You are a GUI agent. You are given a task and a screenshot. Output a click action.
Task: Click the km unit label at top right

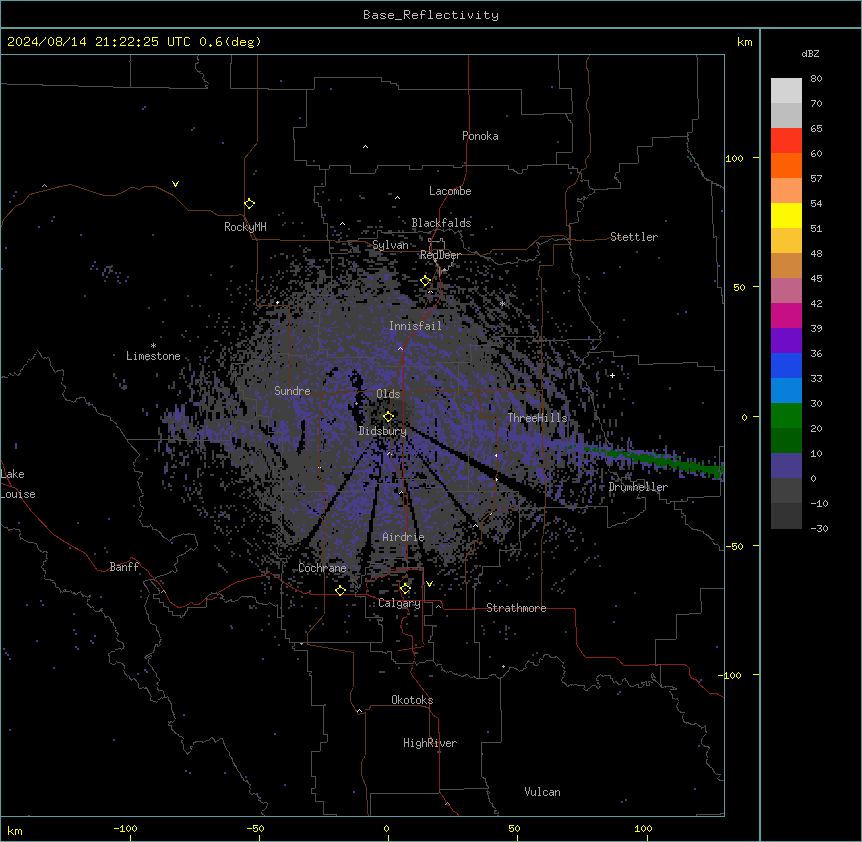pos(745,42)
